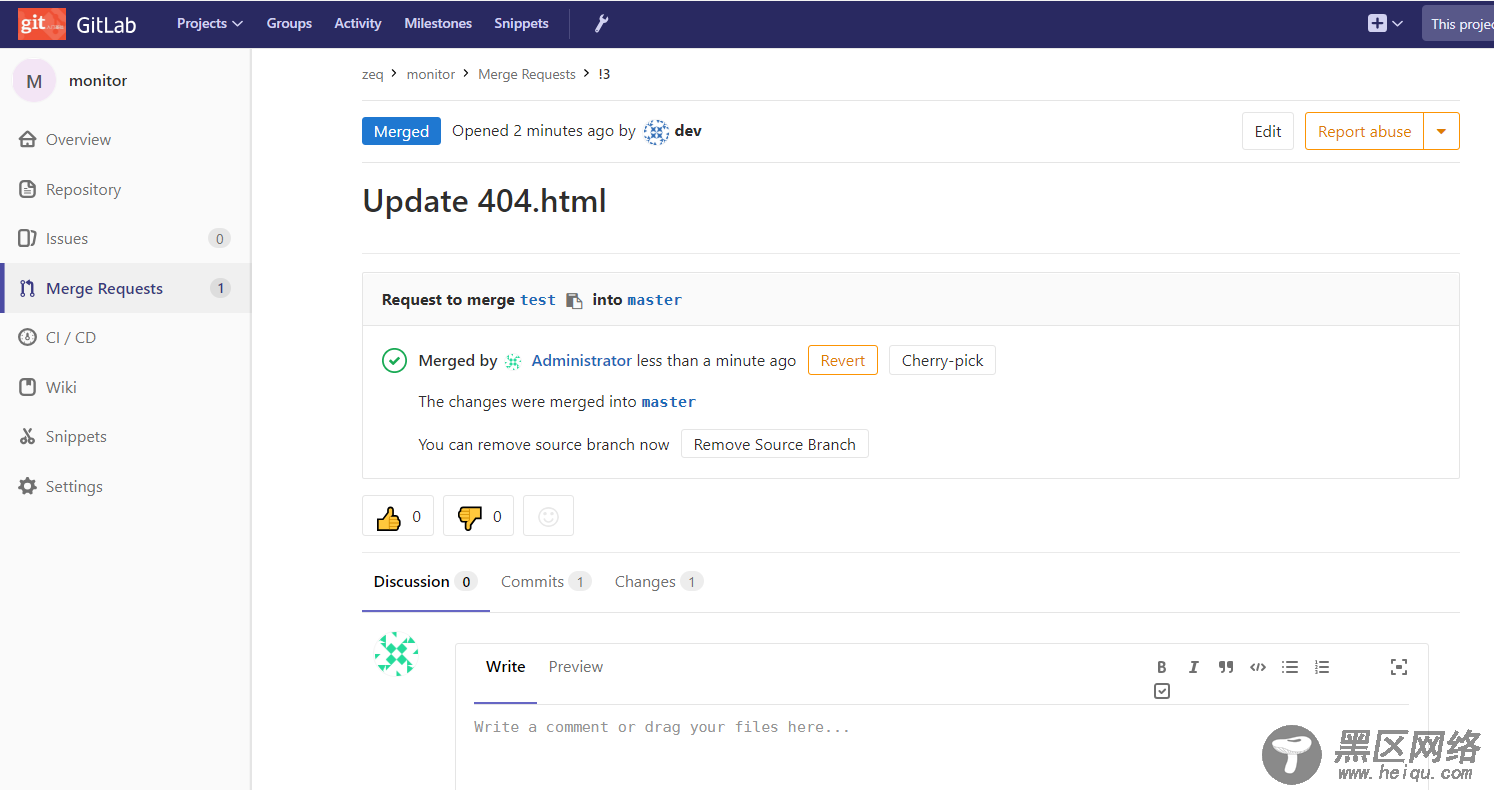
Task: Open Milestones in top navigation
Action: 438,23
